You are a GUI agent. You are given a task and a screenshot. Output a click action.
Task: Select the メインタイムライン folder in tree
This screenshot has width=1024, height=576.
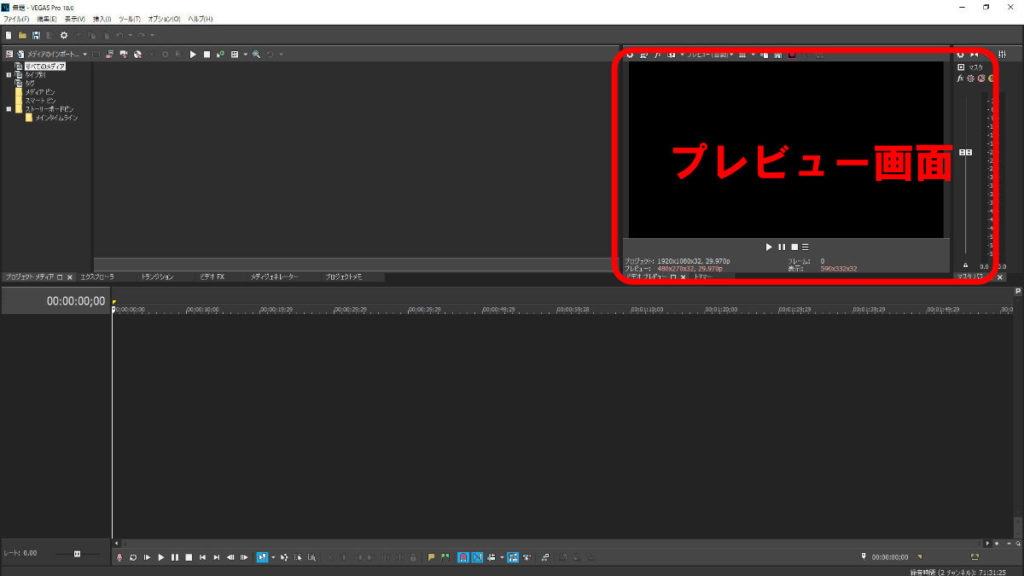click(x=55, y=117)
